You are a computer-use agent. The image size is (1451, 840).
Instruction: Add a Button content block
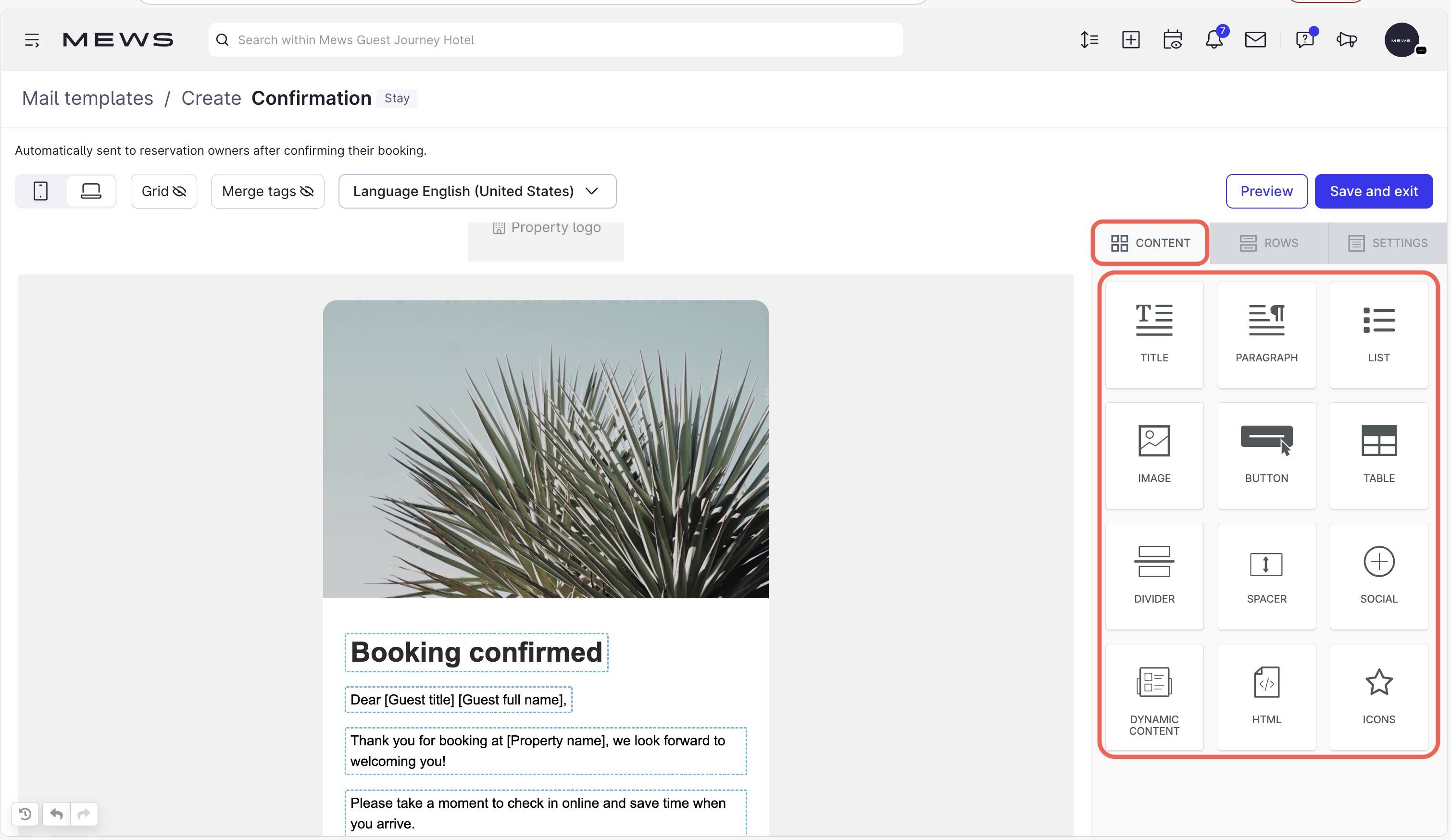1266,456
